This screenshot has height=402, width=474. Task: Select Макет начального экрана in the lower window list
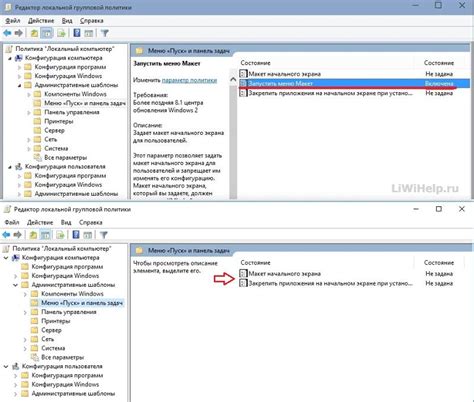click(x=285, y=274)
